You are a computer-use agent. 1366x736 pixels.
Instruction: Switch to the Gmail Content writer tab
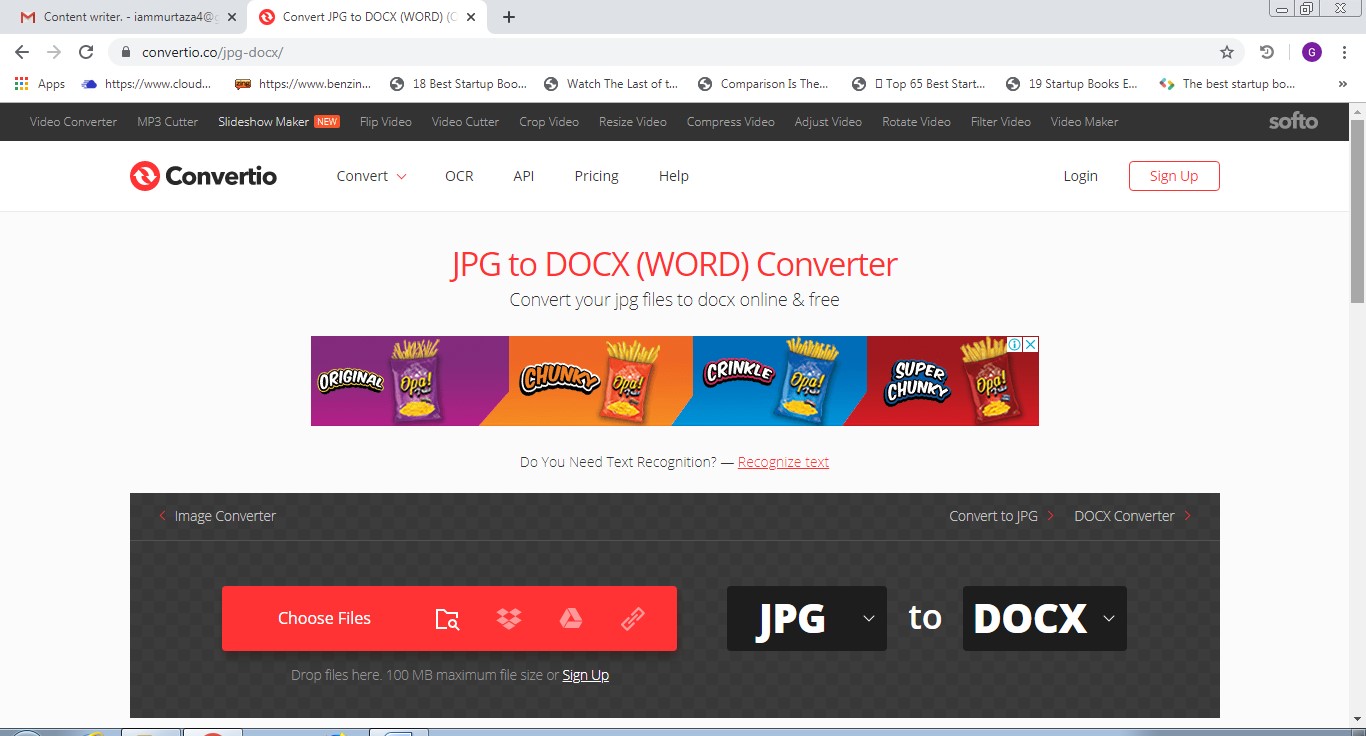[127, 17]
